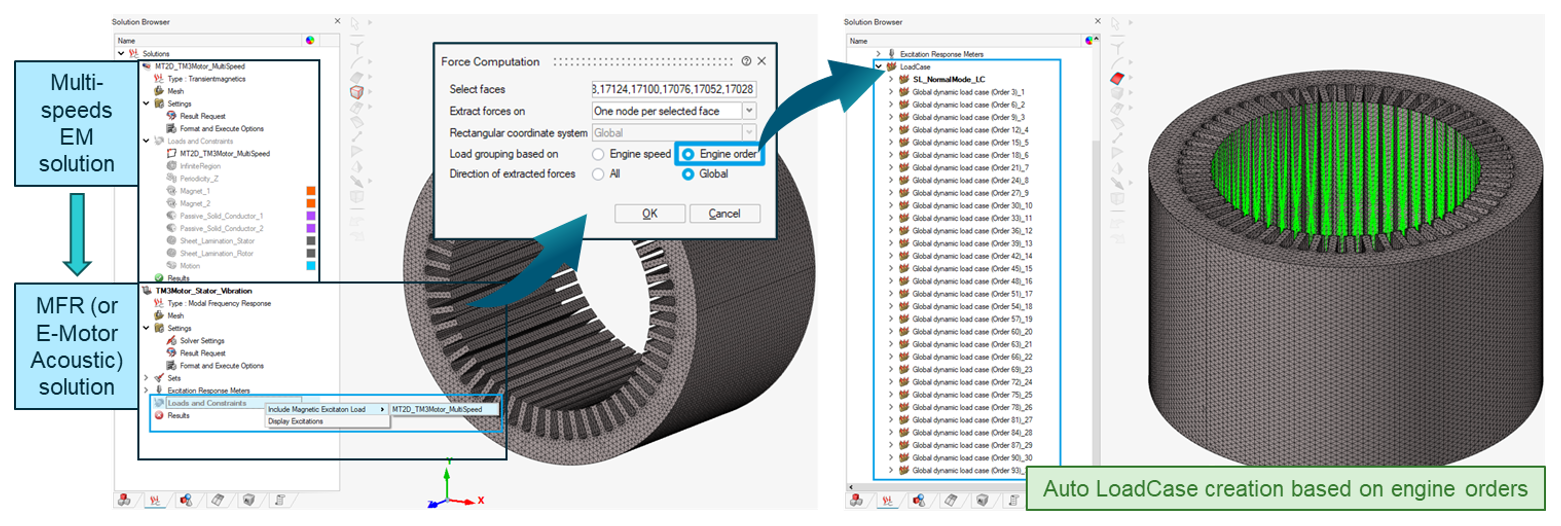Click the Mesh icon under TM3Motor_Stator_Vibration
Screen dimensions: 1561x526
[x=160, y=314]
